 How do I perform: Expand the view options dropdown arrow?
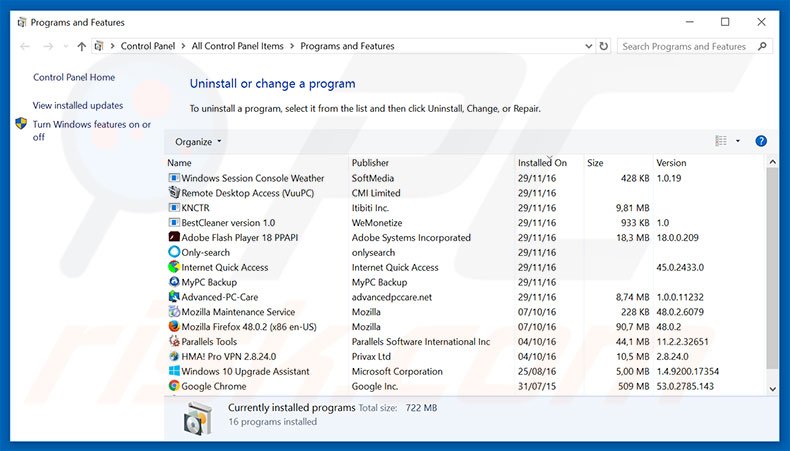point(738,141)
